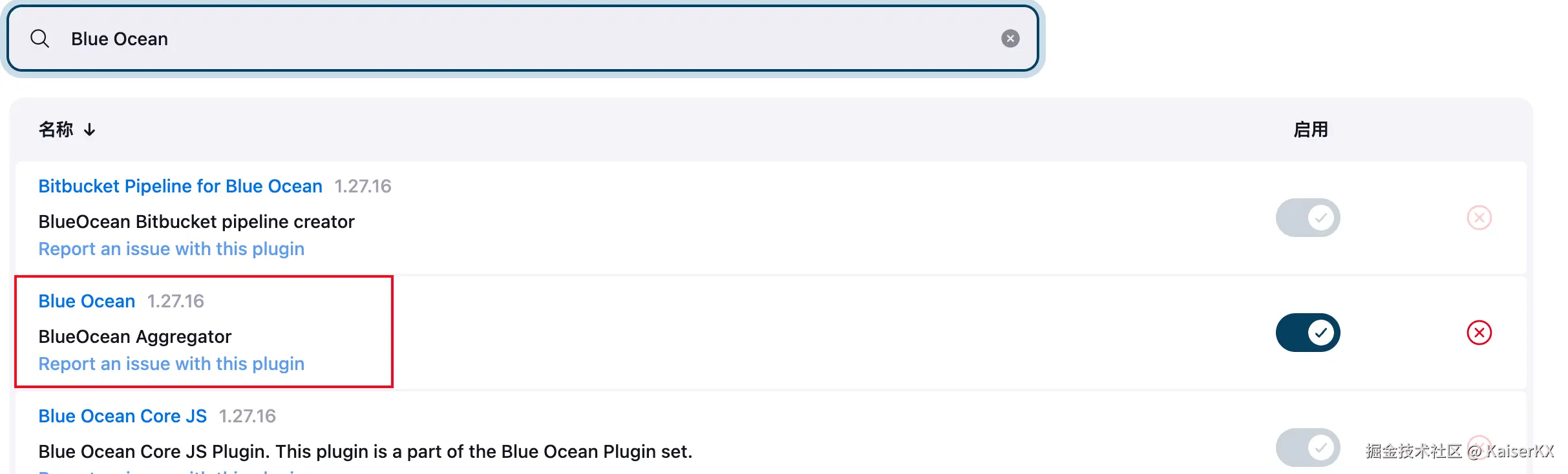Screen dimensions: 1568x474
Task: Click uninstall icon for Bitbucket Pipeline plugin
Action: (x=1479, y=218)
